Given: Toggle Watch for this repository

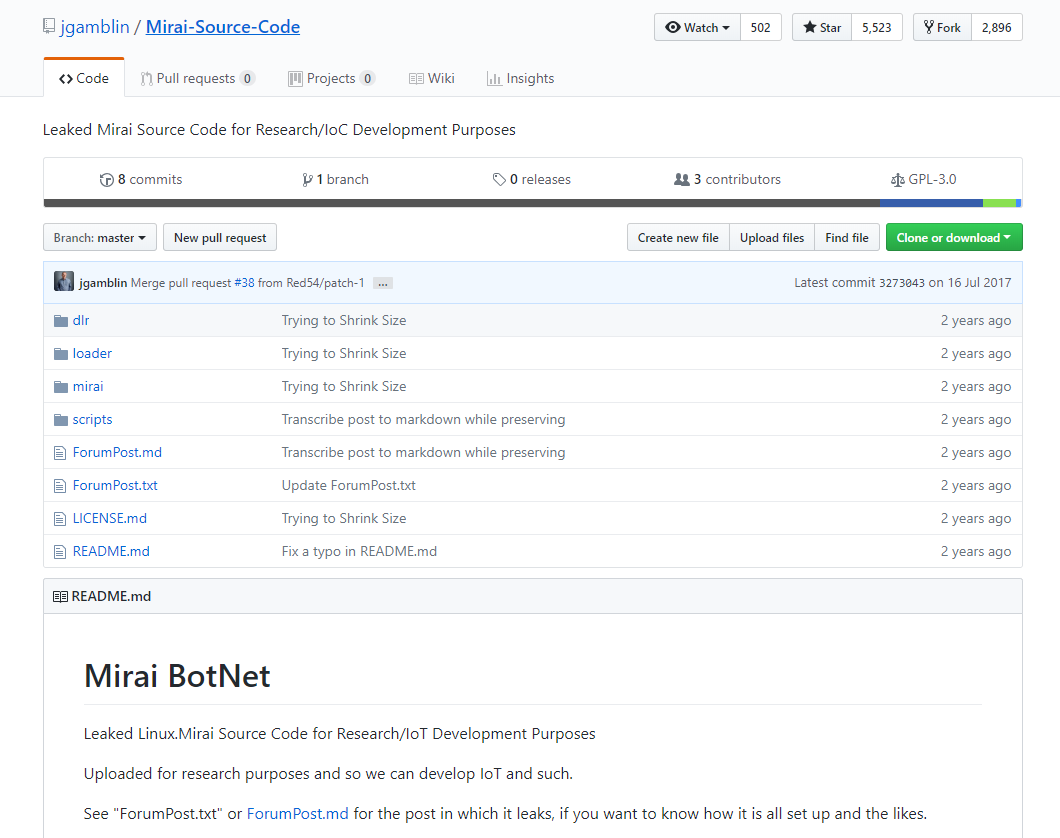Looking at the screenshot, I should click(x=697, y=28).
